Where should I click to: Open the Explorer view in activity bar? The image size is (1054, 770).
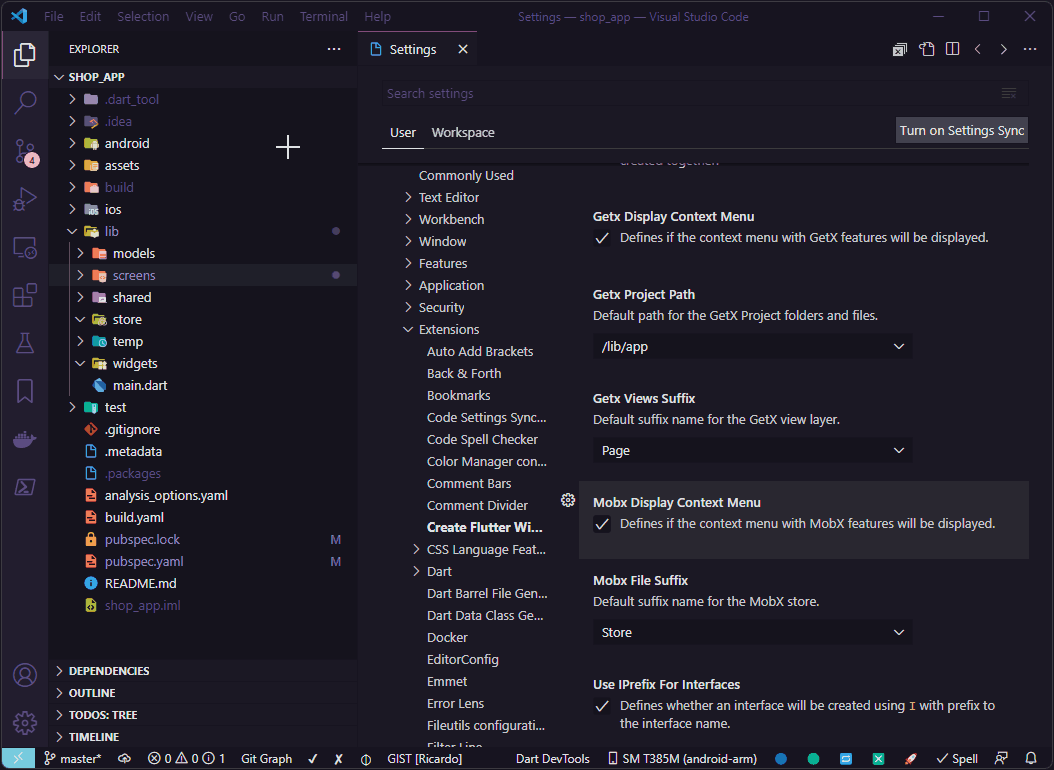[x=25, y=54]
